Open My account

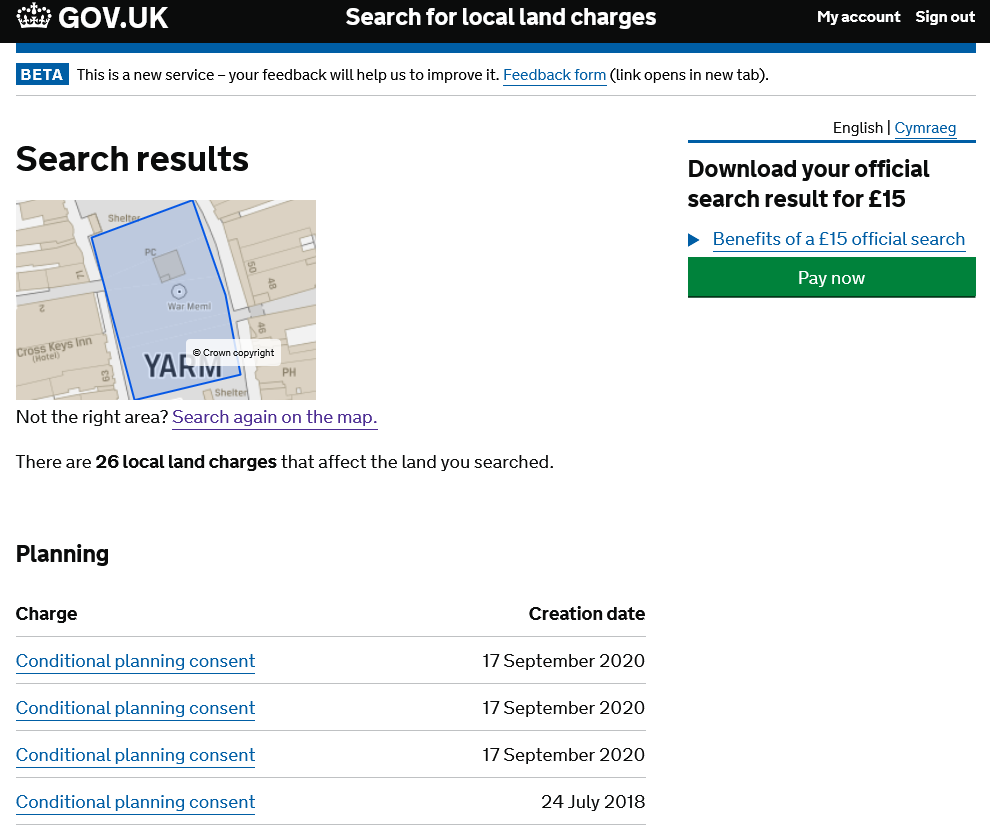tap(858, 17)
